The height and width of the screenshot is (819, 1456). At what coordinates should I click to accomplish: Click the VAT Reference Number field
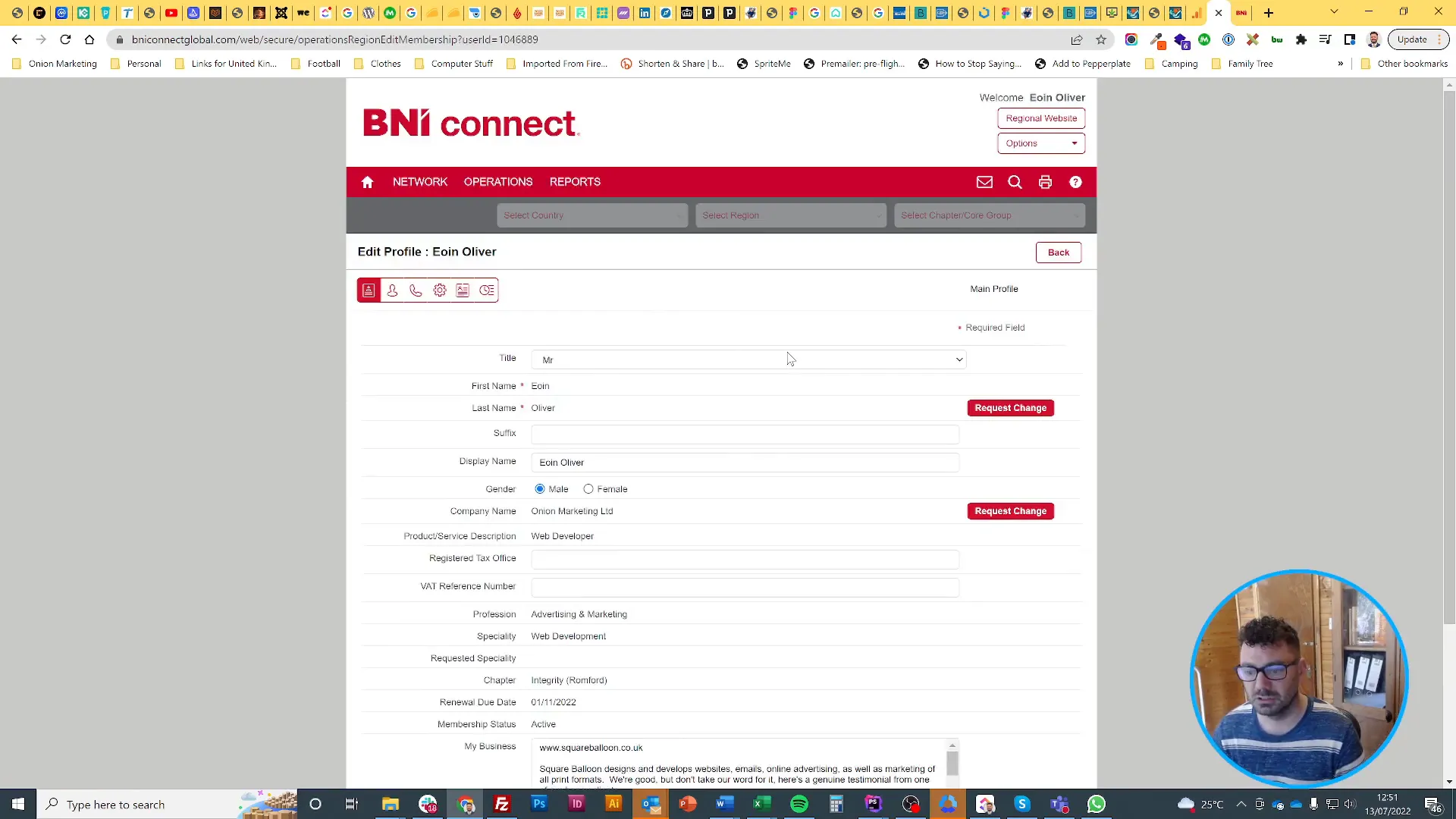point(745,587)
